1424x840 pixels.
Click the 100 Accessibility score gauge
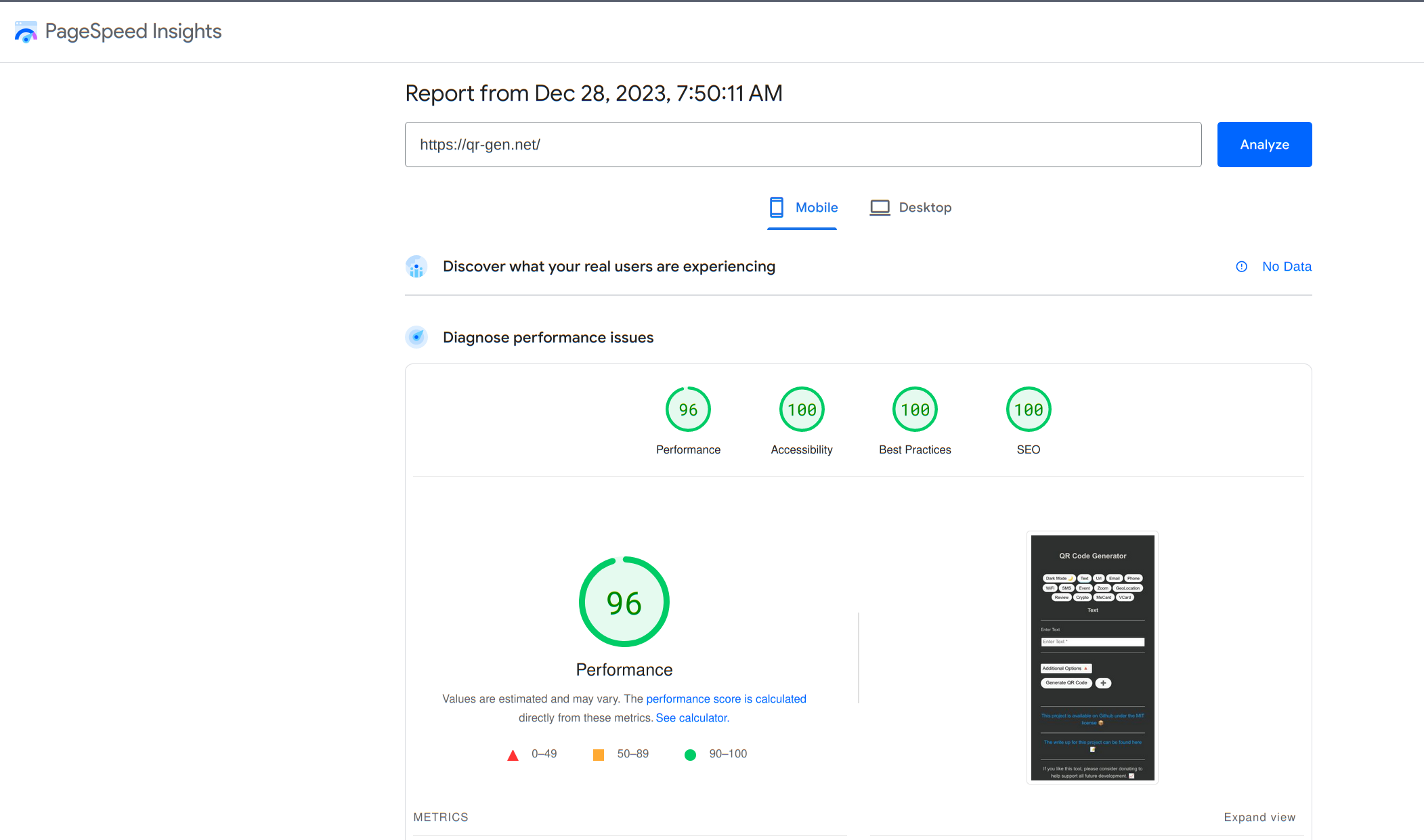coord(802,410)
